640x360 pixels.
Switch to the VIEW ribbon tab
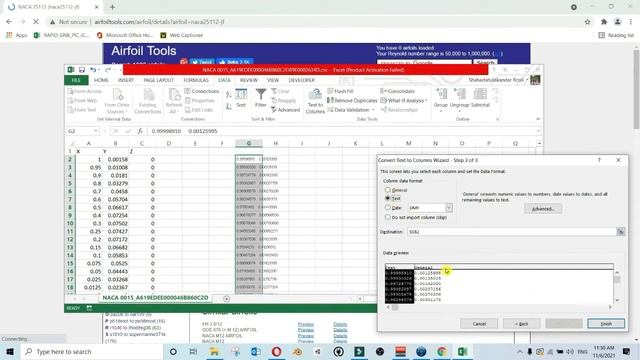[273, 80]
